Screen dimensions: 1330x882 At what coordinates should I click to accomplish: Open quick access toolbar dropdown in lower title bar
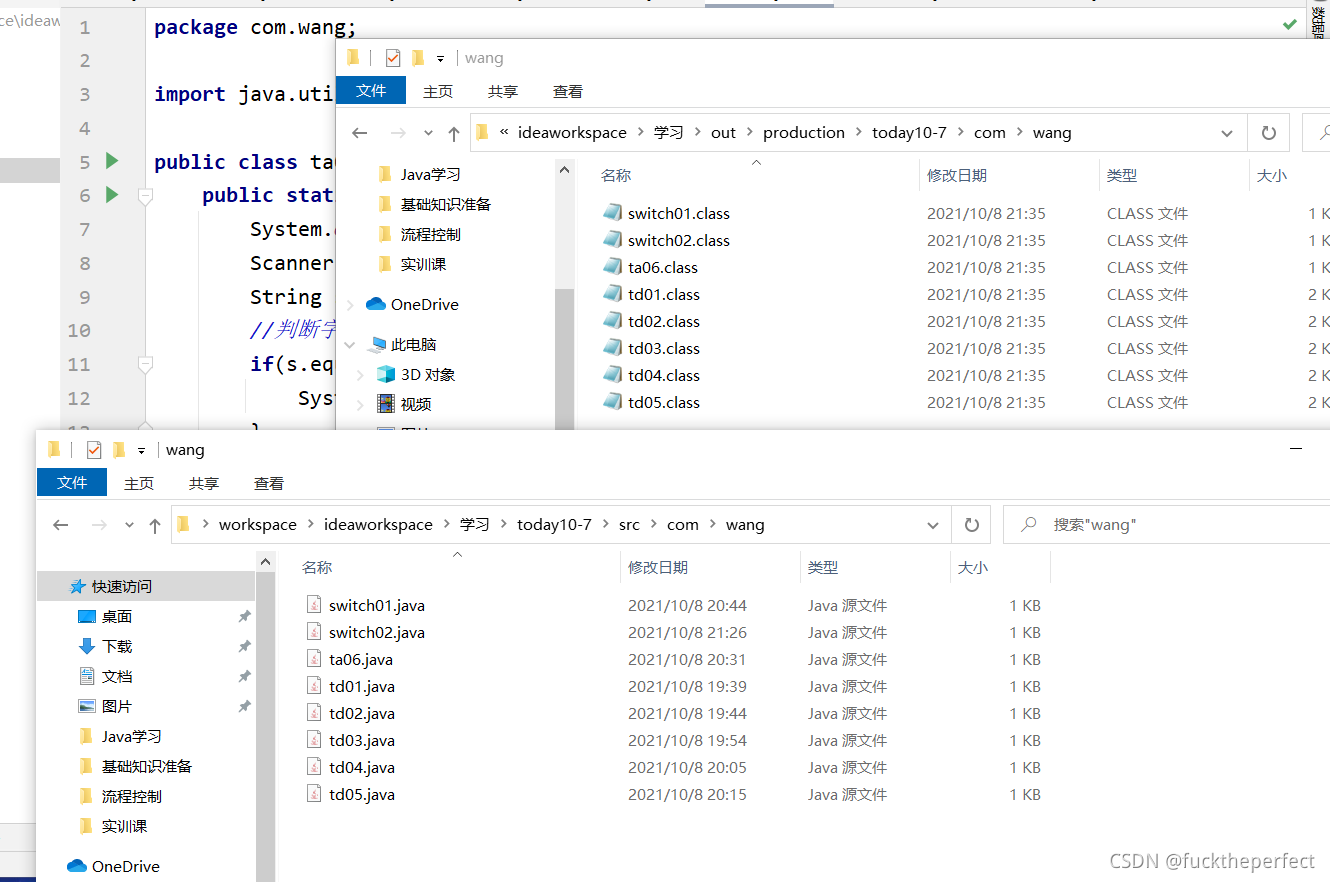142,451
